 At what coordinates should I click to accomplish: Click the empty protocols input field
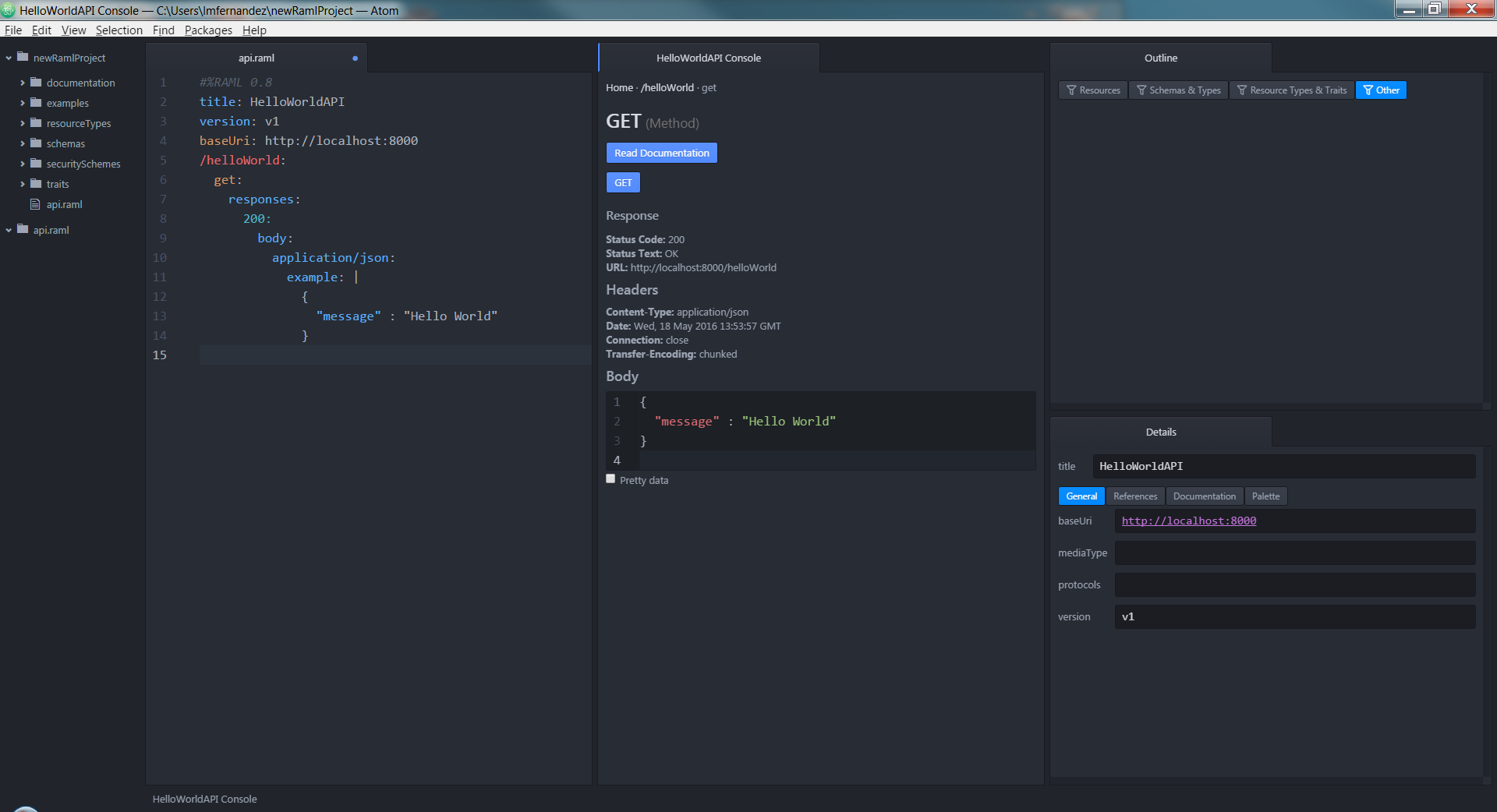pyautogui.click(x=1294, y=584)
